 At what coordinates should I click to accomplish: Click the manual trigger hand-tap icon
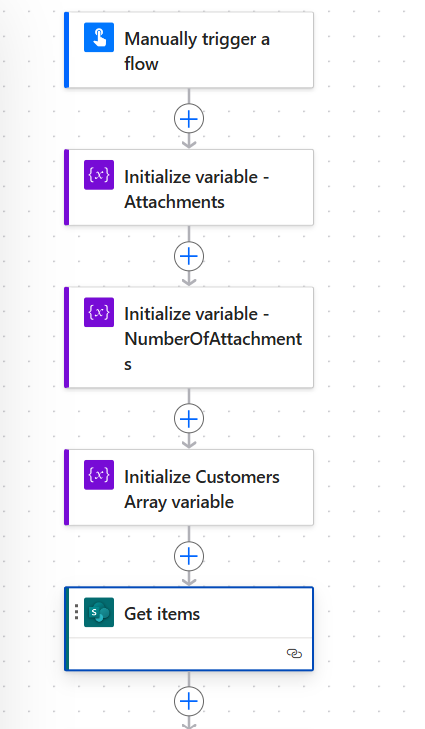pos(99,37)
